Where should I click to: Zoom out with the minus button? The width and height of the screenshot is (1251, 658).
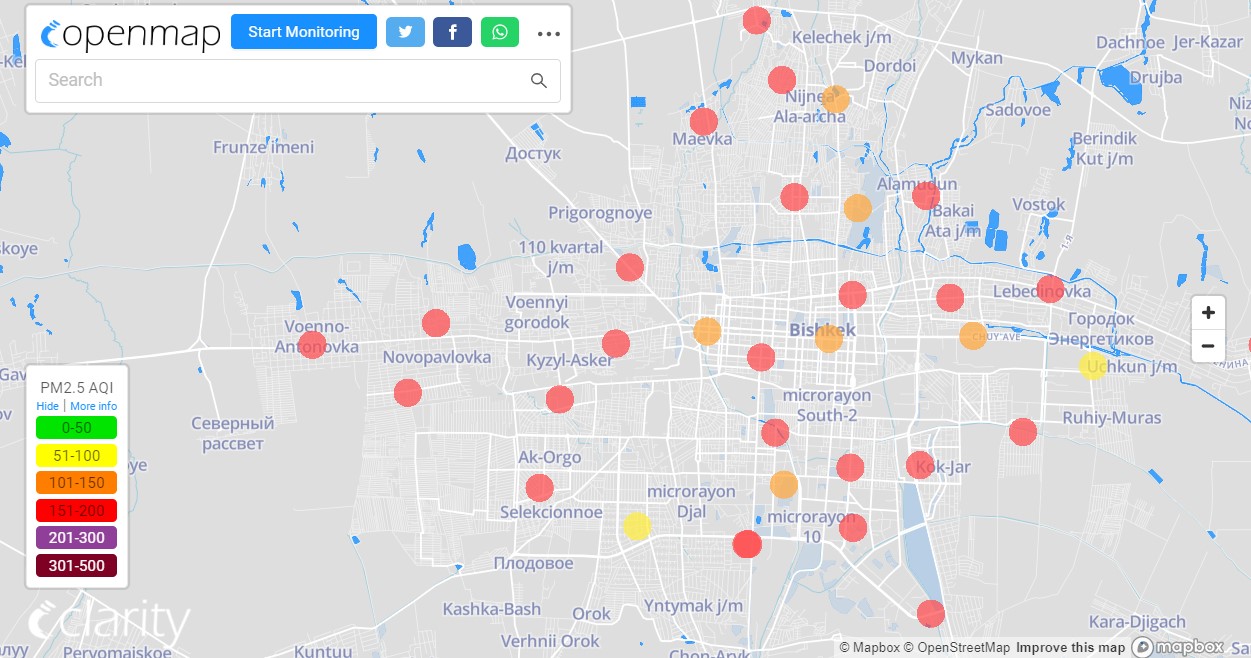pyautogui.click(x=1208, y=346)
